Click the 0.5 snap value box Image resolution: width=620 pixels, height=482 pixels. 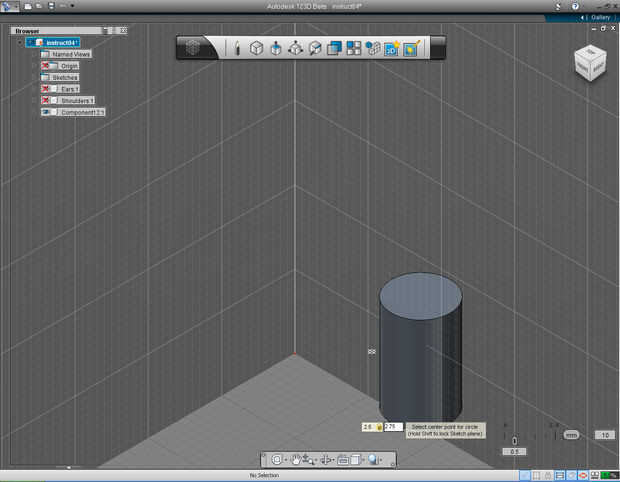tap(514, 451)
